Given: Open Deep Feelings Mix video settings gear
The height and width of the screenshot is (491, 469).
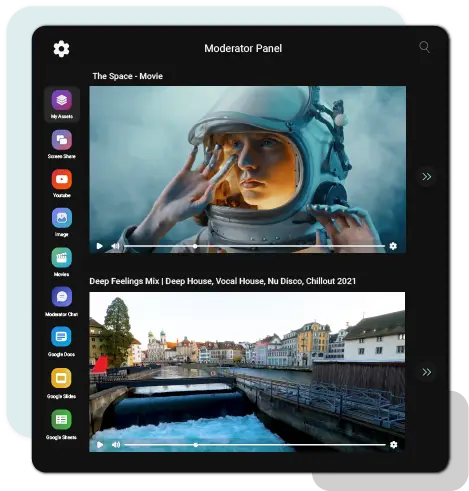Looking at the screenshot, I should pos(394,445).
